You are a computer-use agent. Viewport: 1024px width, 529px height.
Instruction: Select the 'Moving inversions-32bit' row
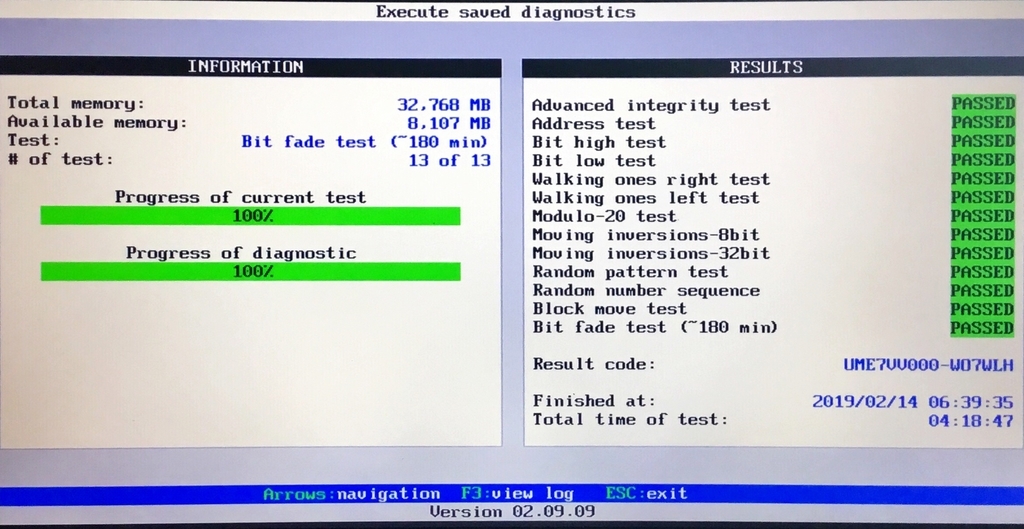(773, 253)
